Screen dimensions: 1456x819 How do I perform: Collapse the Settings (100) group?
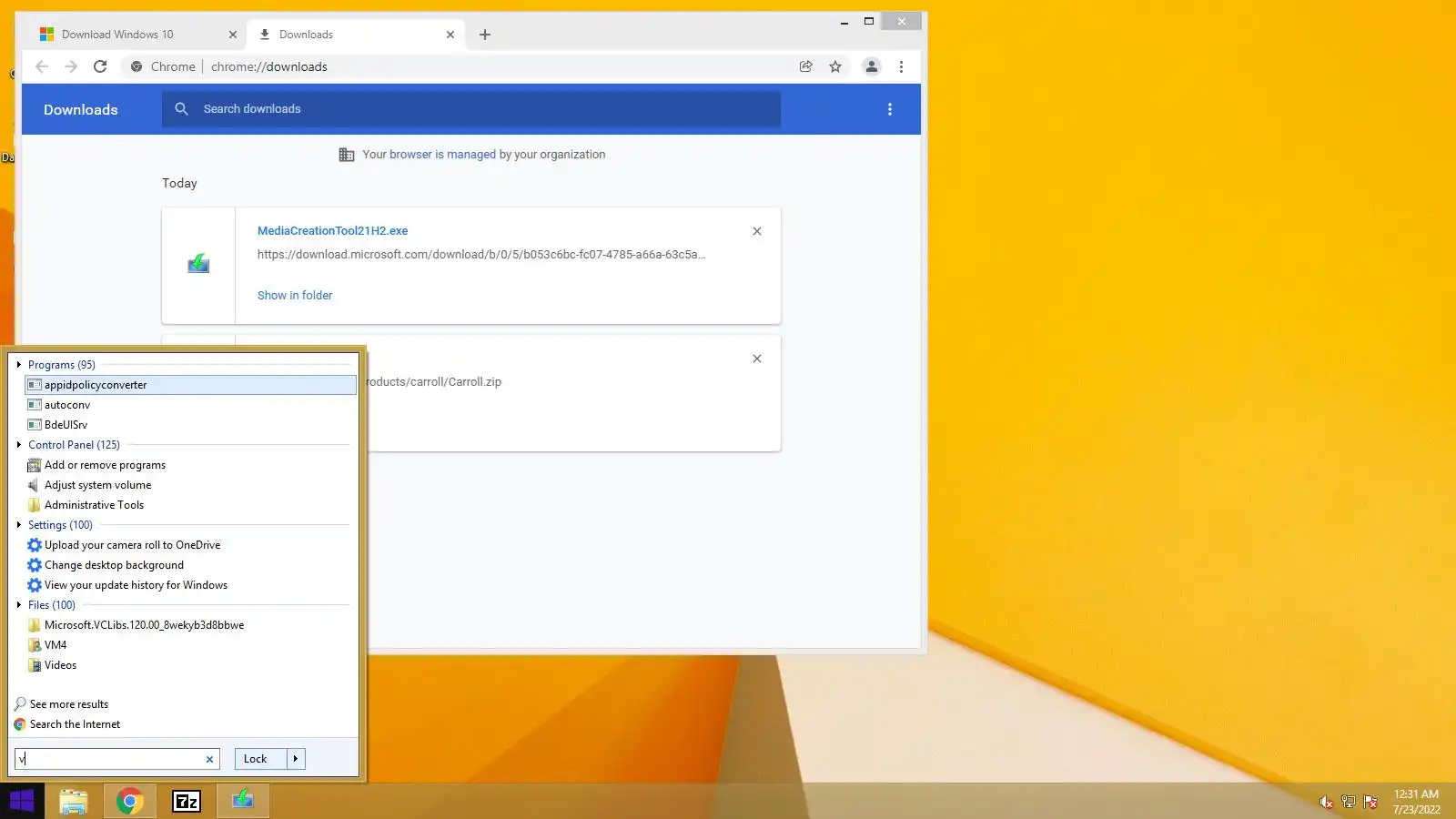coord(19,525)
